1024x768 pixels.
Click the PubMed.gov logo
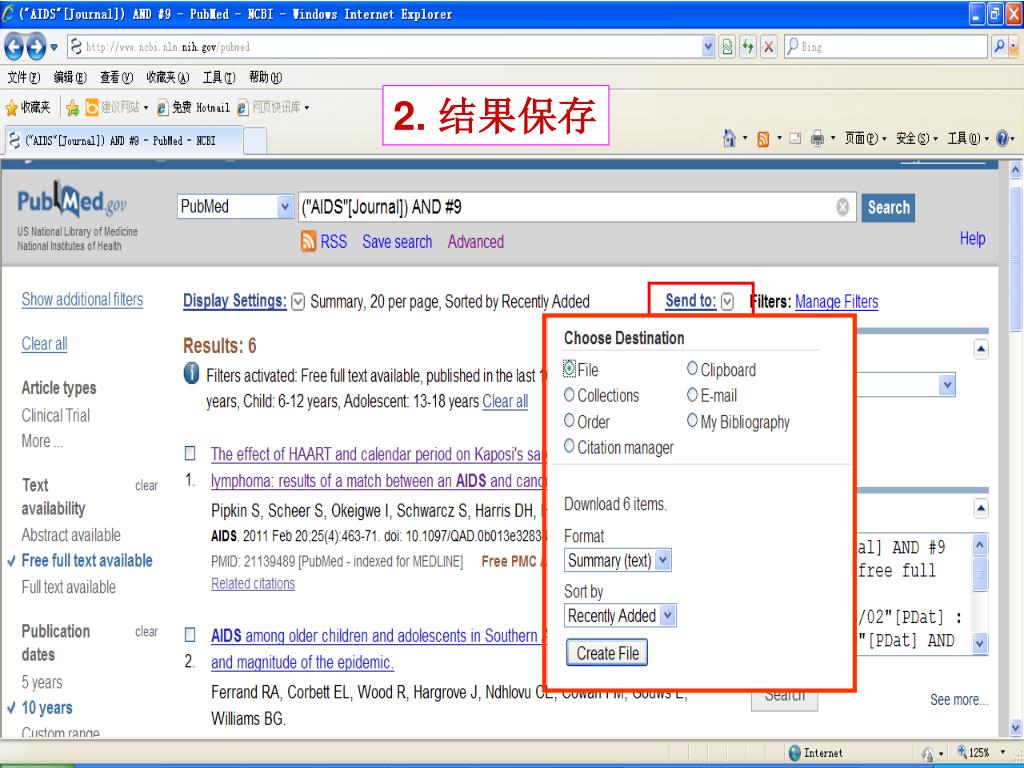tap(72, 200)
